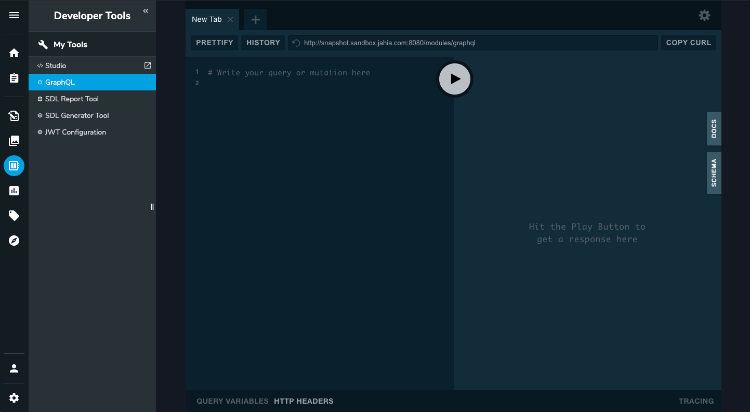This screenshot has width=750, height=412.
Task: Open the clipboard workflow icon
Action: click(x=14, y=78)
